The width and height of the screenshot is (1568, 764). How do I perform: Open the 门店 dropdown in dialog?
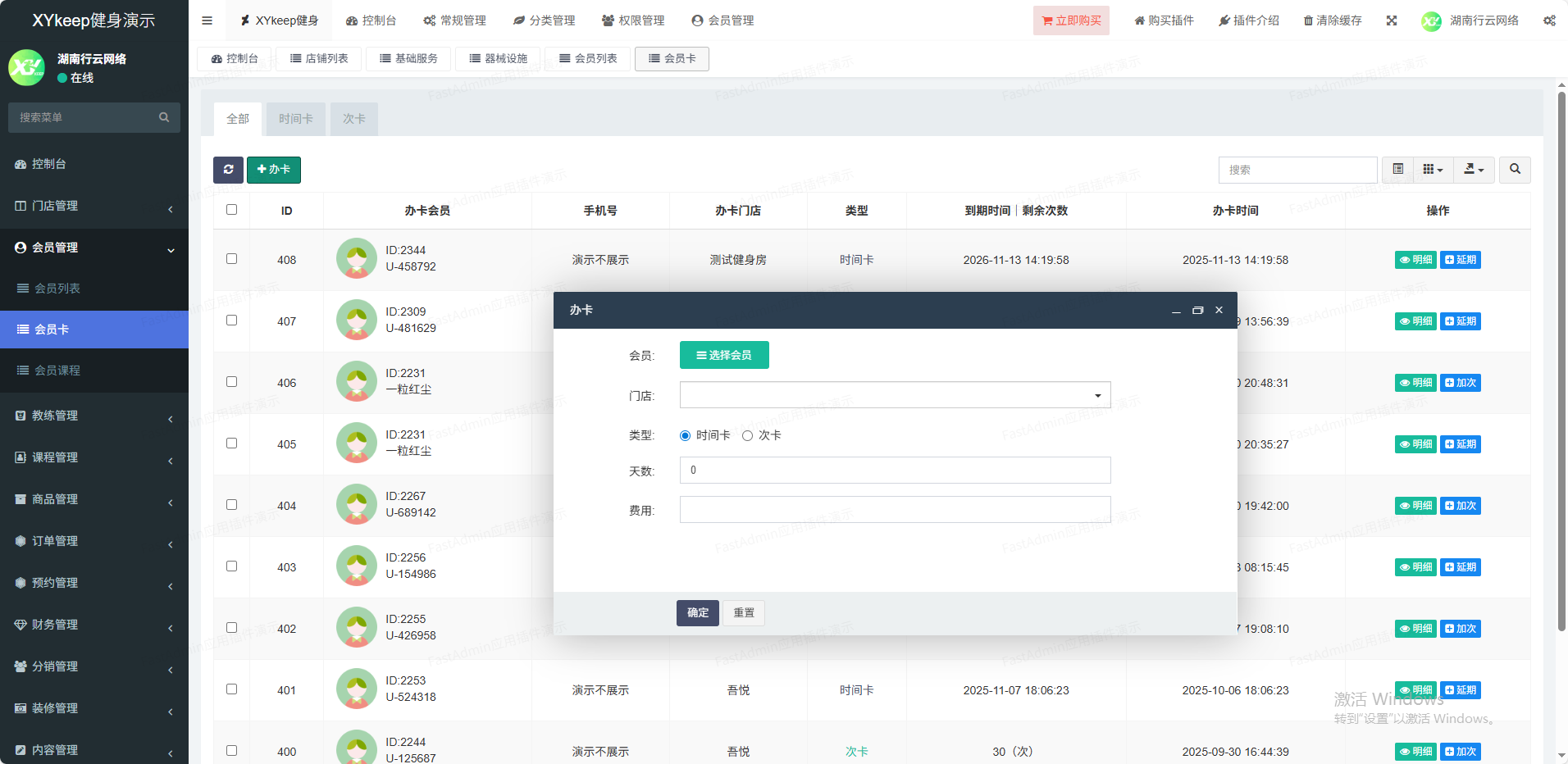tap(895, 395)
